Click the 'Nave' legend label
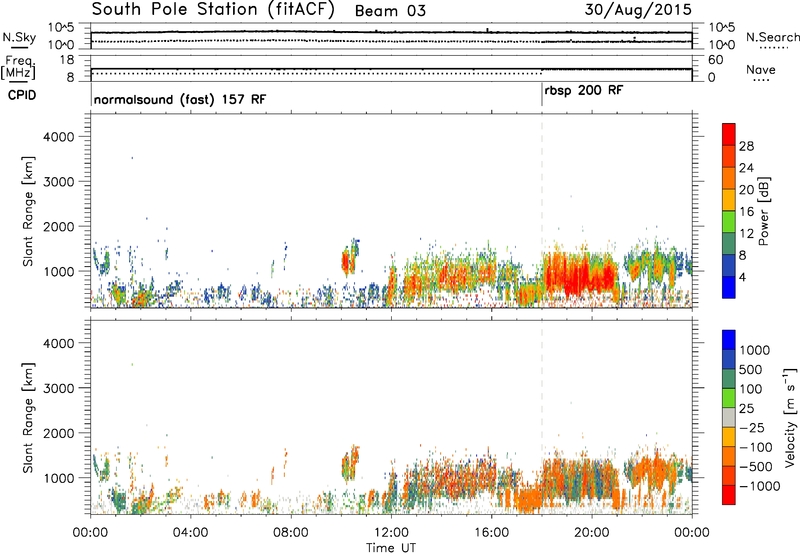Viewport: 800px width, 554px height. (761, 69)
